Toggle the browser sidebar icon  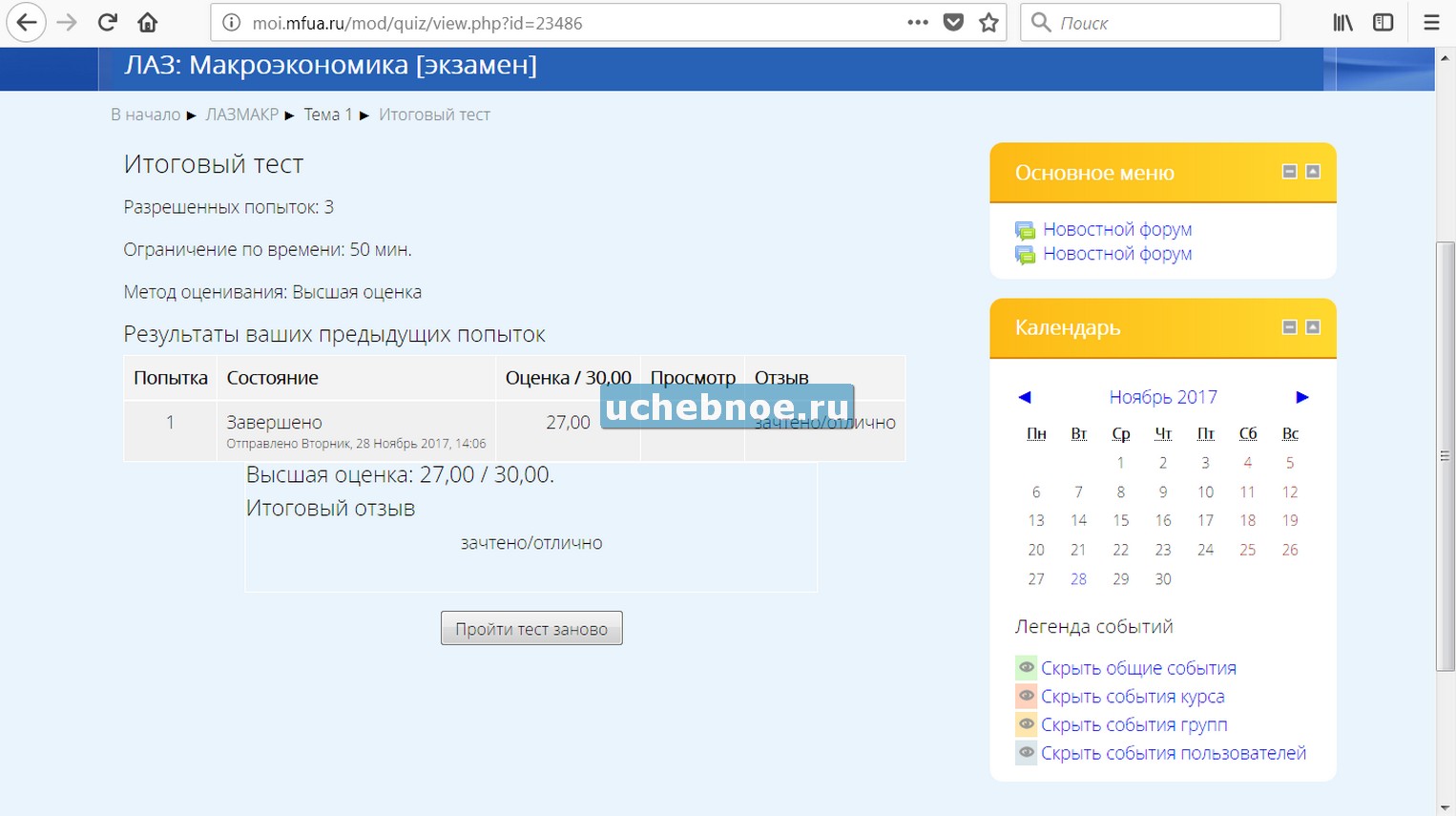point(1383,23)
